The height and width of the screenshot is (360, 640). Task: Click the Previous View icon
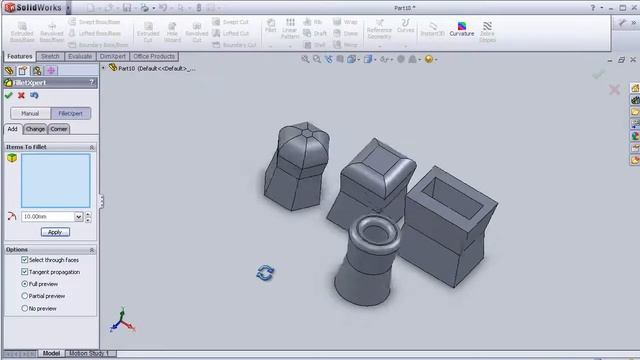pyautogui.click(x=329, y=59)
